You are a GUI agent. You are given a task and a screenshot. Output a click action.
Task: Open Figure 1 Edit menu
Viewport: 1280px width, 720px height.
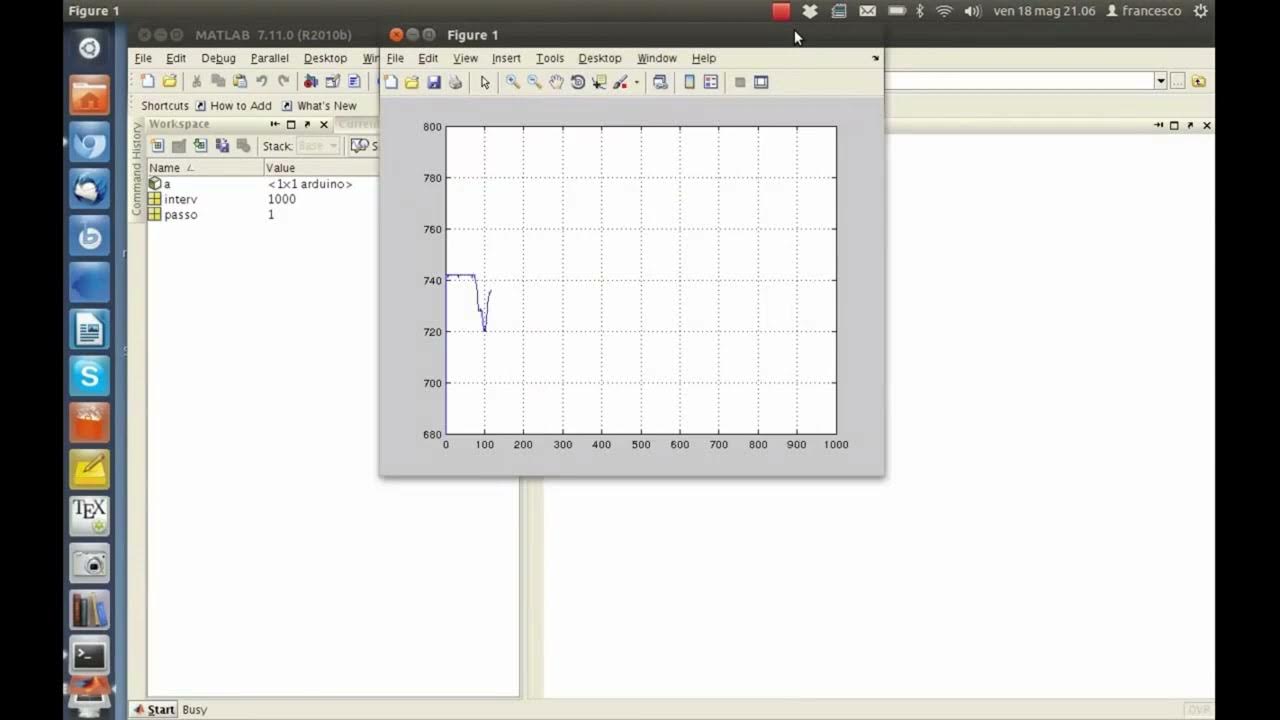[428, 58]
